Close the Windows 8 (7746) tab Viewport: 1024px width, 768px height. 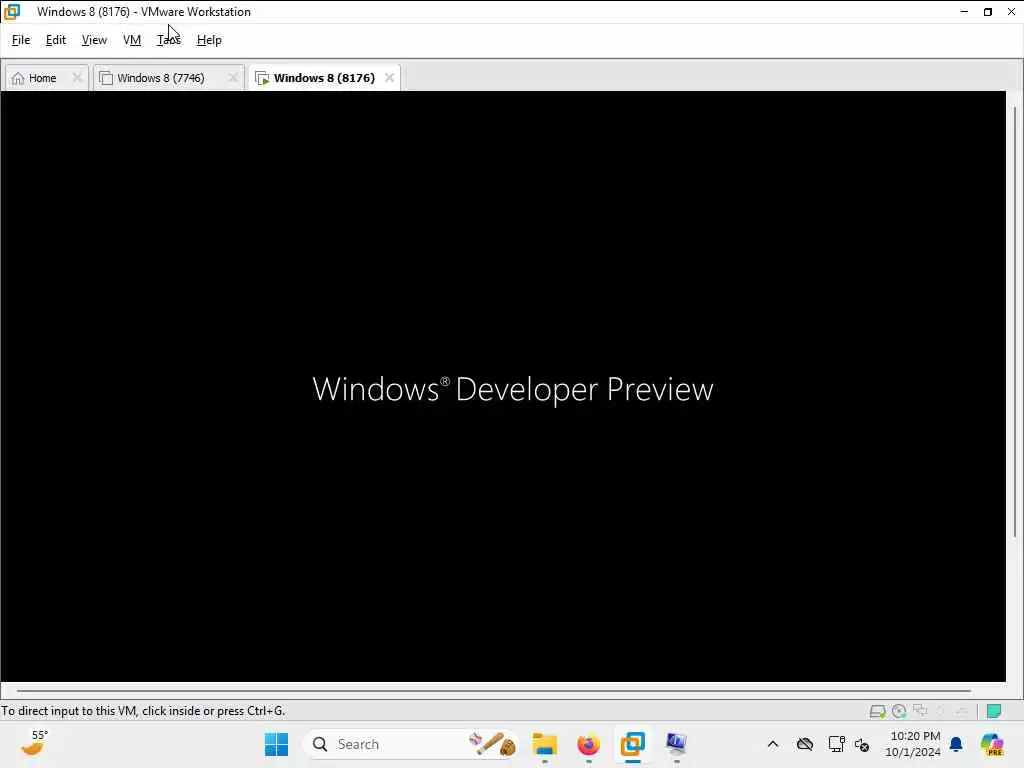click(232, 78)
